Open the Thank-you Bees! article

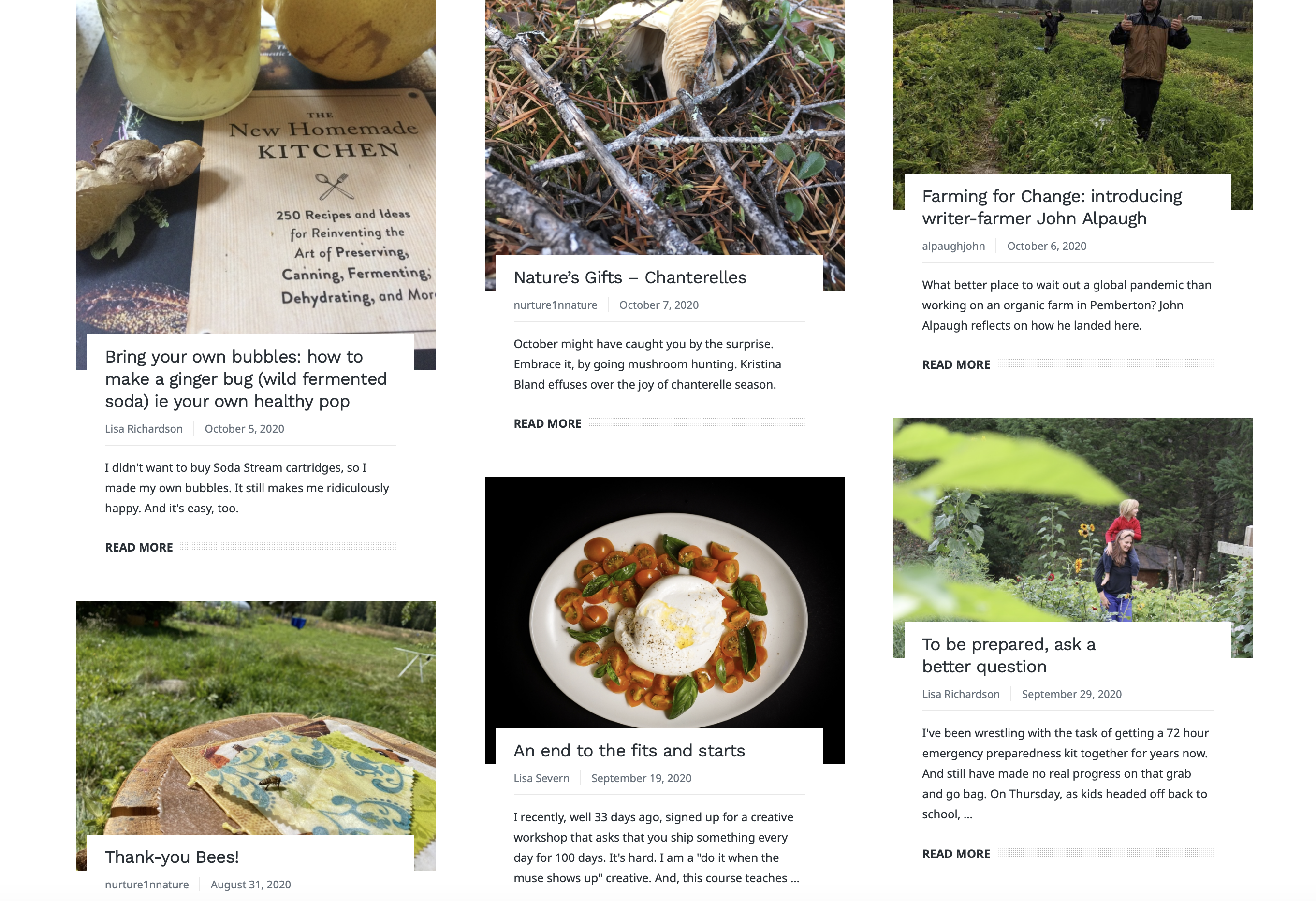(172, 857)
